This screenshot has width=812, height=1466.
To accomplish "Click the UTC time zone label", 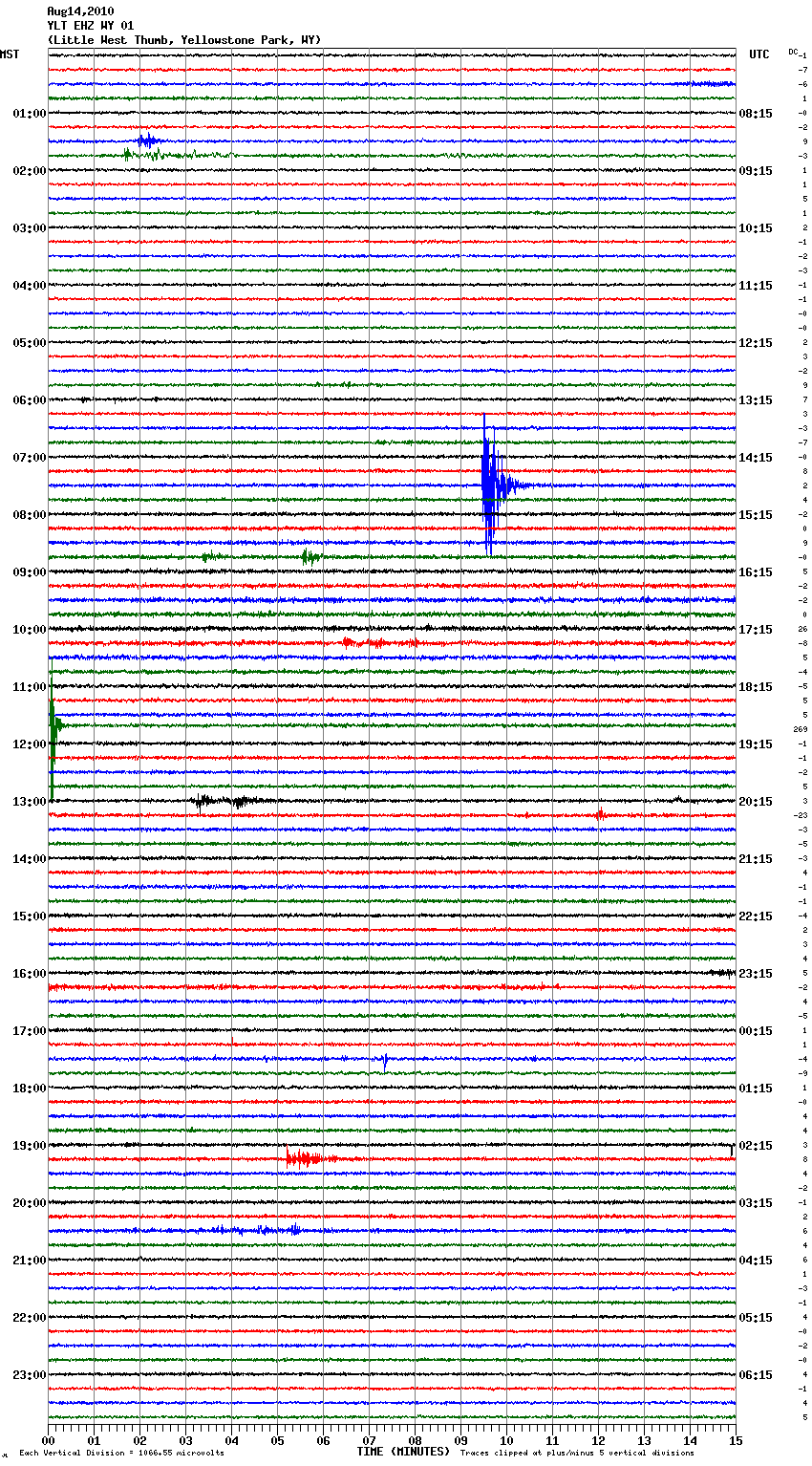I will coord(759,54).
